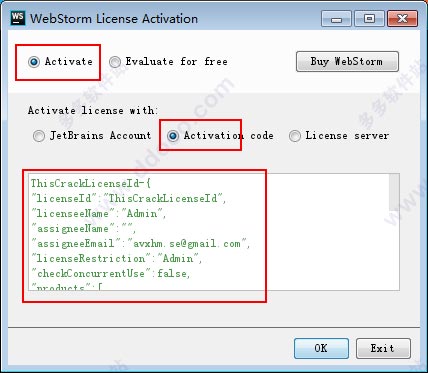
Task: Place cursor on the assigneeEmail line
Action: pos(140,244)
